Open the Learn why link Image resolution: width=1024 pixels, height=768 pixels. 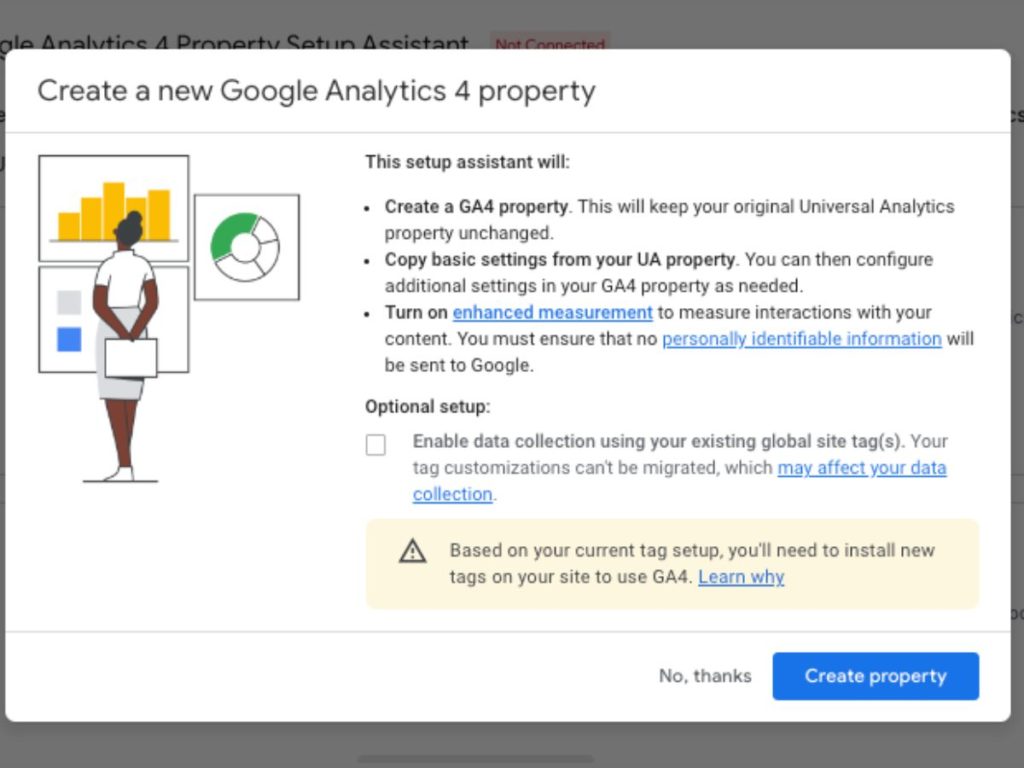[x=741, y=577]
